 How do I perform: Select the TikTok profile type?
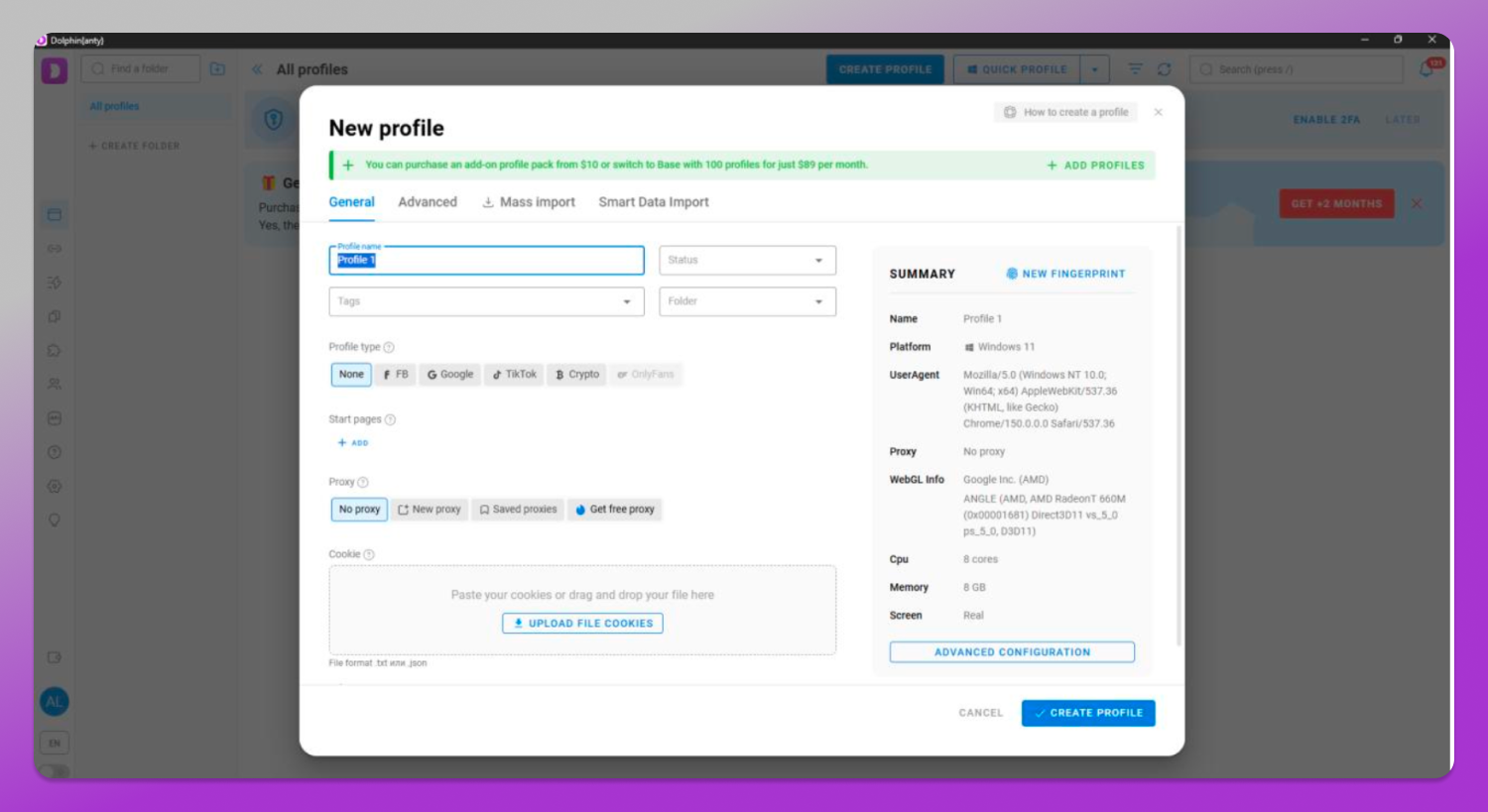[514, 375]
